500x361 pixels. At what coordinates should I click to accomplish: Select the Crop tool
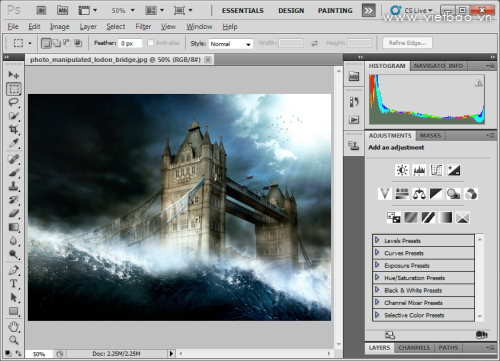(x=13, y=129)
